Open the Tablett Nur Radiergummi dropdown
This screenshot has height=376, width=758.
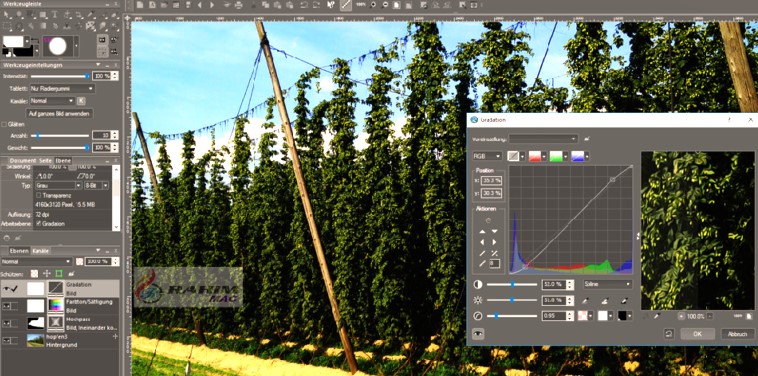(x=62, y=89)
